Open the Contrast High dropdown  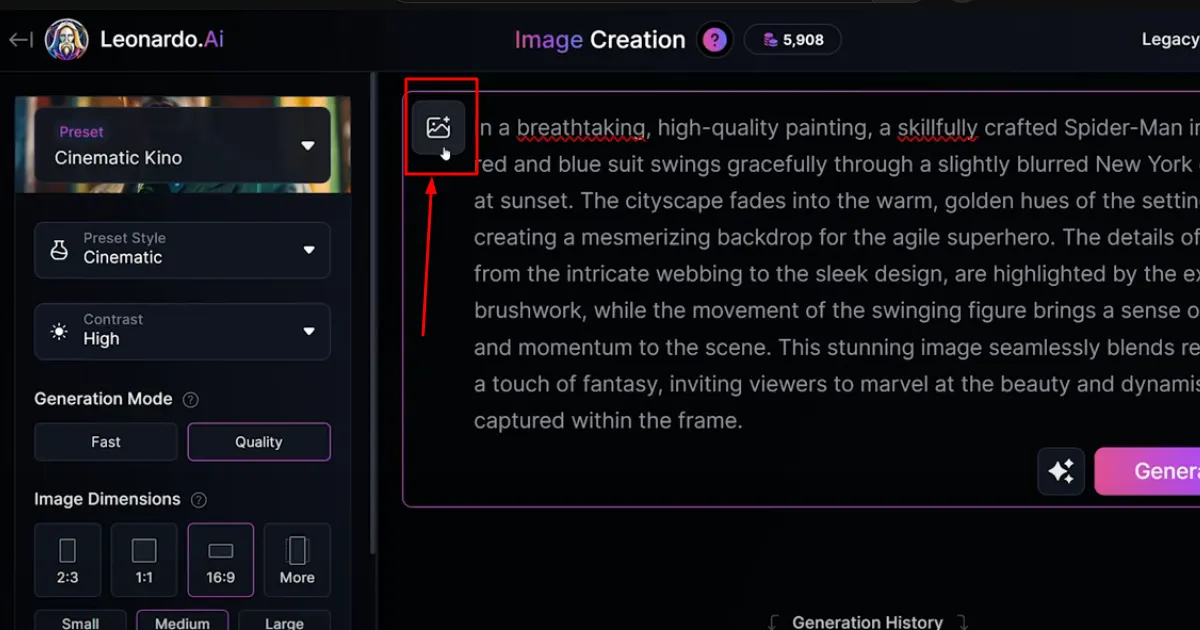coord(183,331)
